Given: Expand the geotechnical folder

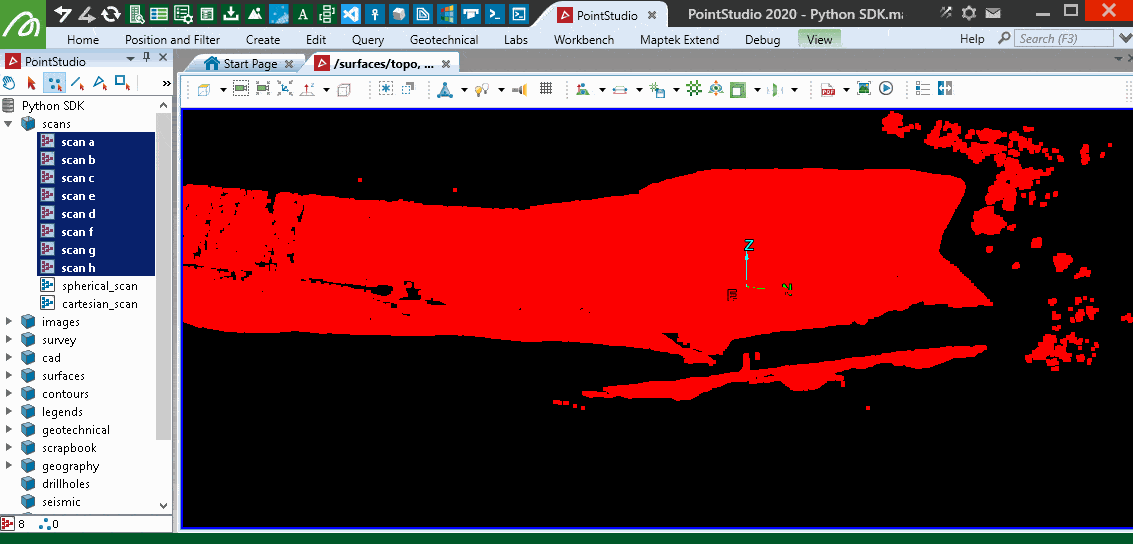Looking at the screenshot, I should pos(9,430).
